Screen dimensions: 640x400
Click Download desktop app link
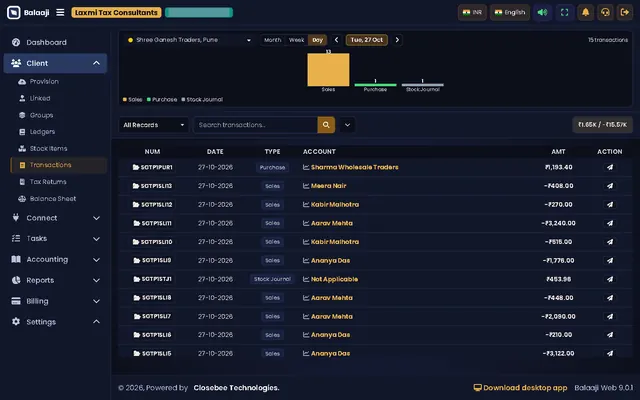click(520, 388)
